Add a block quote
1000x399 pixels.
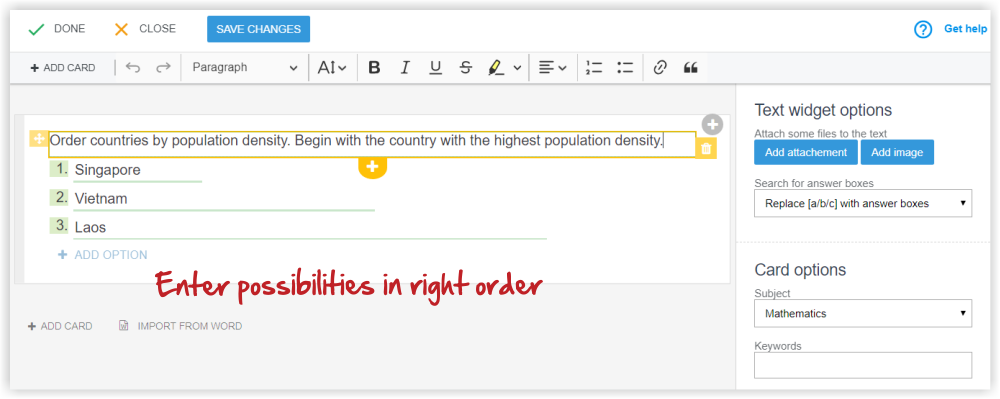click(x=691, y=68)
